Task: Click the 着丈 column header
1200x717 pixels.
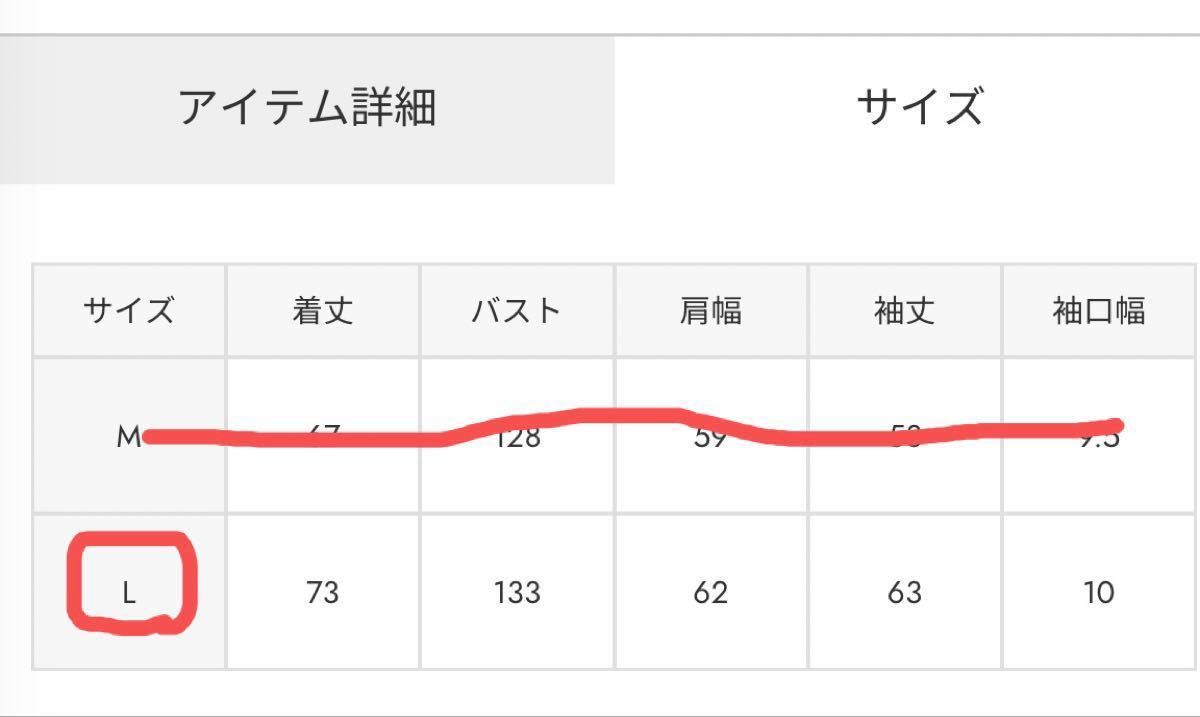Action: (323, 311)
